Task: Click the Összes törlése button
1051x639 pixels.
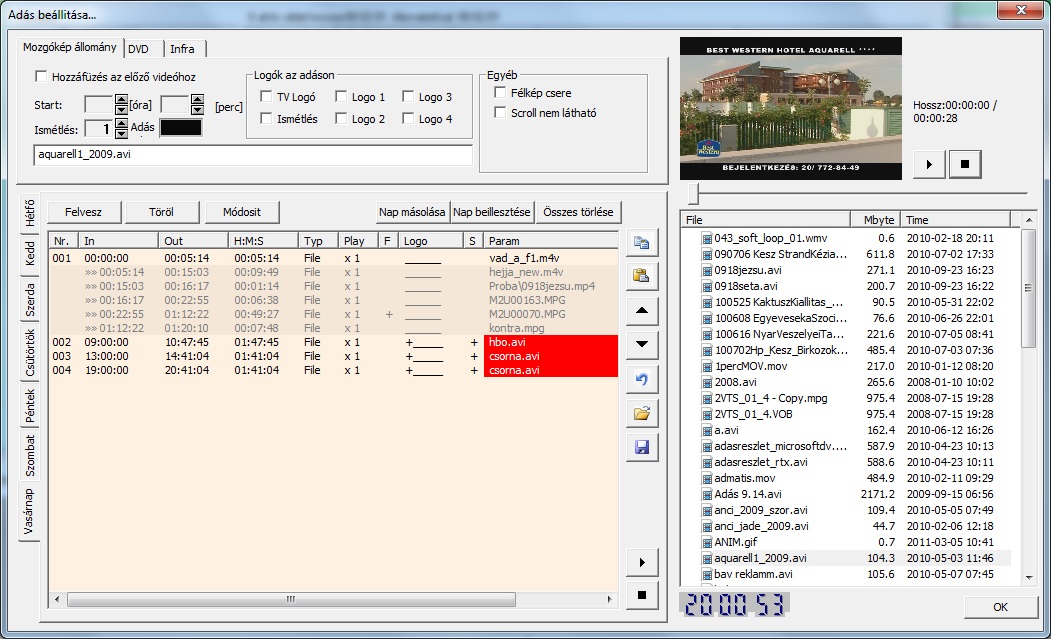Action: 579,212
